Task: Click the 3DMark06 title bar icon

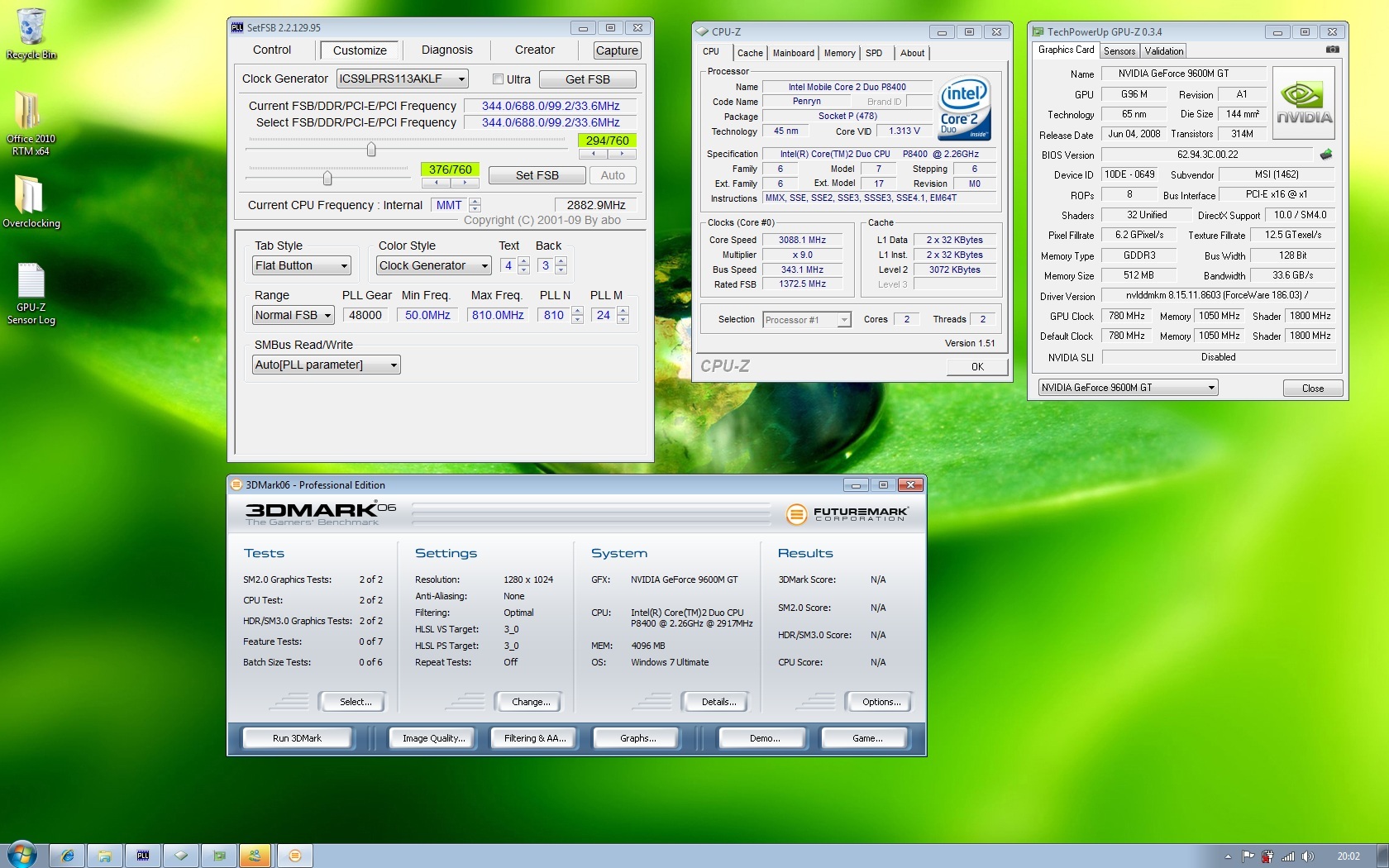Action: point(236,485)
